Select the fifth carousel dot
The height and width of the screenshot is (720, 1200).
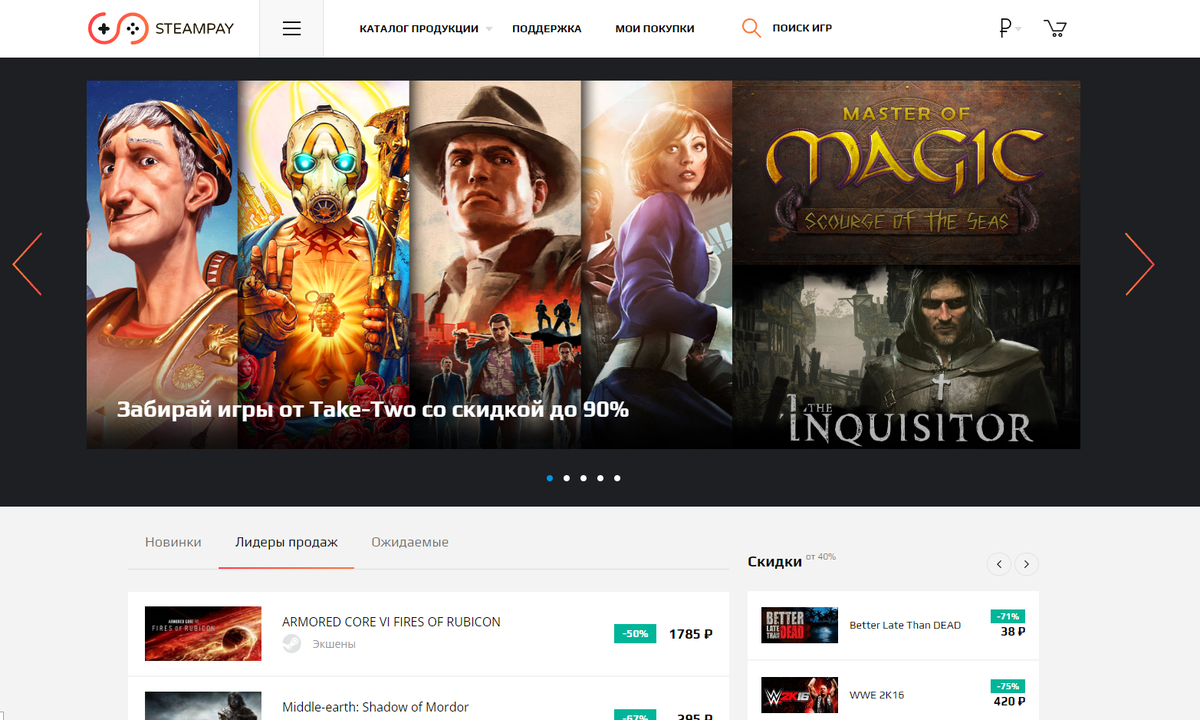pyautogui.click(x=617, y=478)
